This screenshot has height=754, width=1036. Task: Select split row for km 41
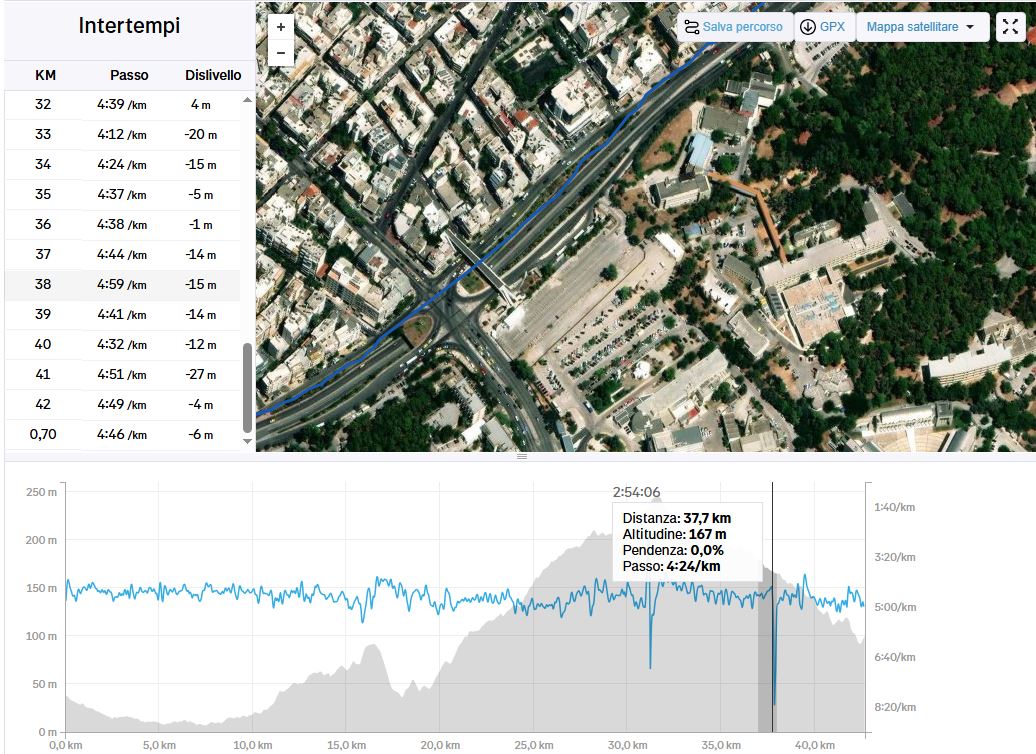[123, 375]
